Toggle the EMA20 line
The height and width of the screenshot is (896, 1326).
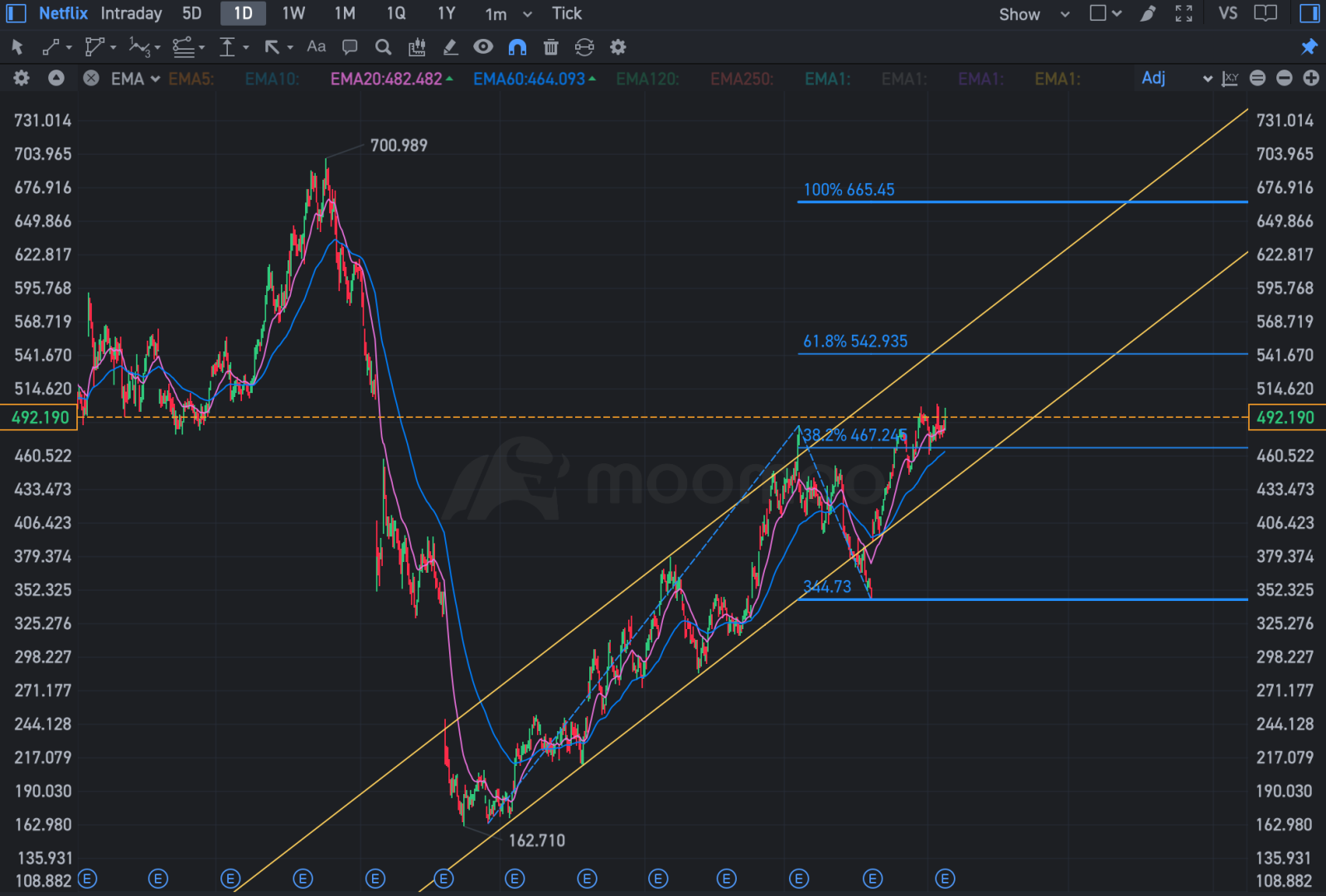click(x=391, y=79)
